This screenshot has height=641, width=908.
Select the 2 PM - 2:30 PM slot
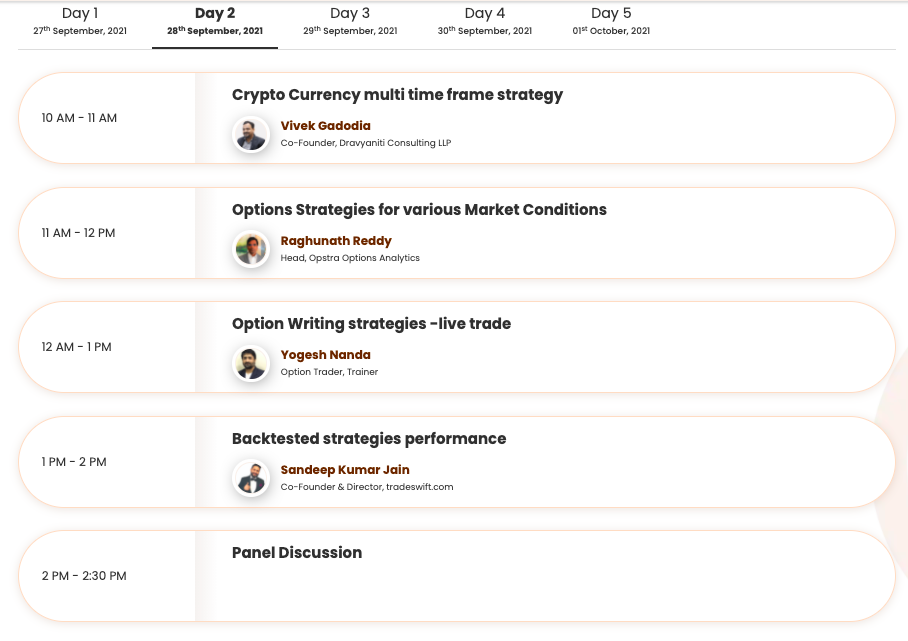84,576
